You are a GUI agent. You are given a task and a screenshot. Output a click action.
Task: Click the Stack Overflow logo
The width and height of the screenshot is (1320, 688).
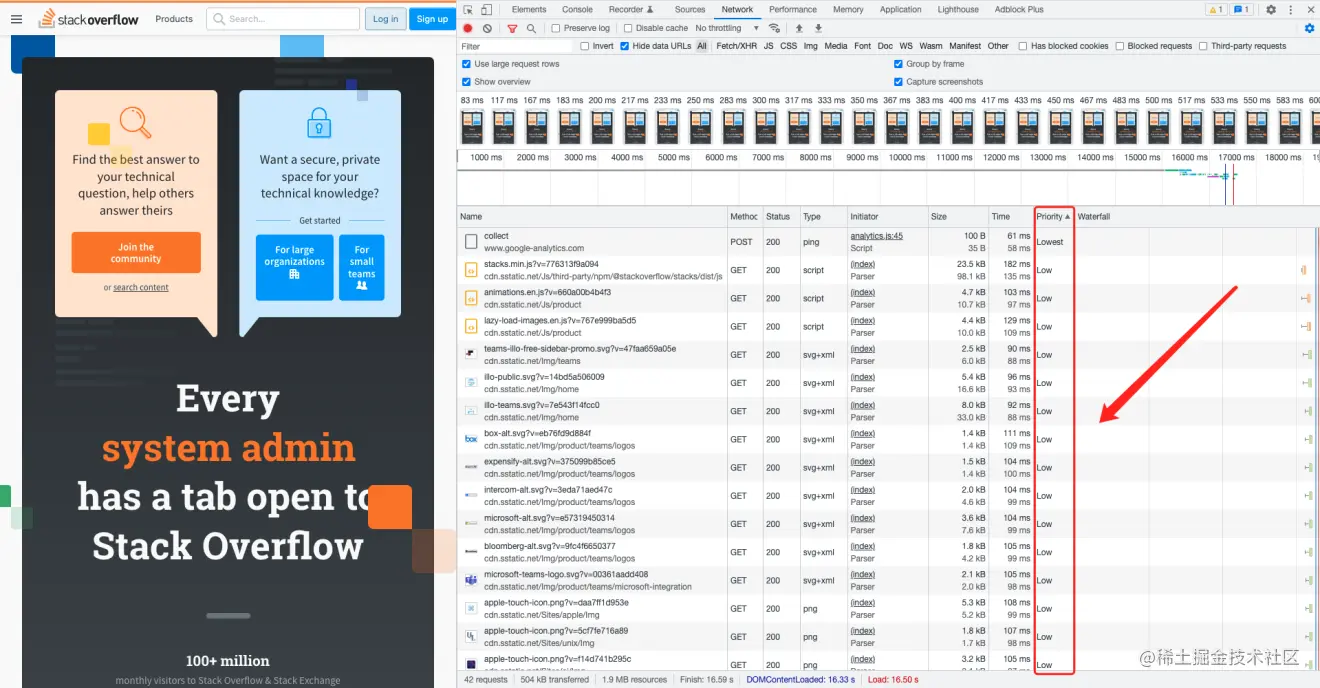[89, 19]
